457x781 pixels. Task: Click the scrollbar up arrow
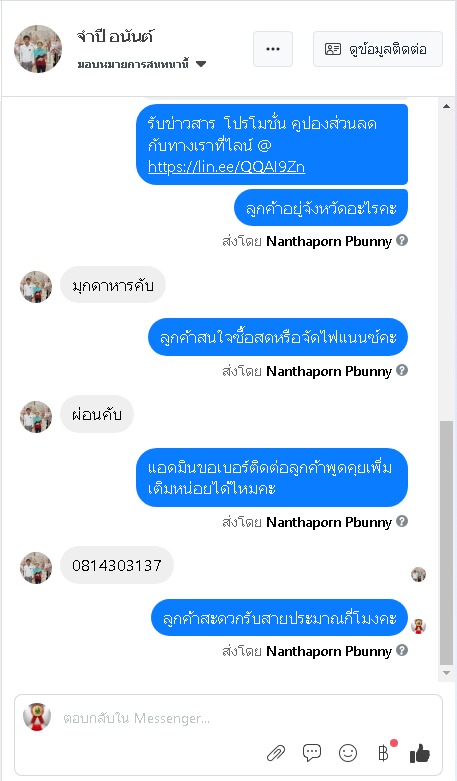point(447,106)
